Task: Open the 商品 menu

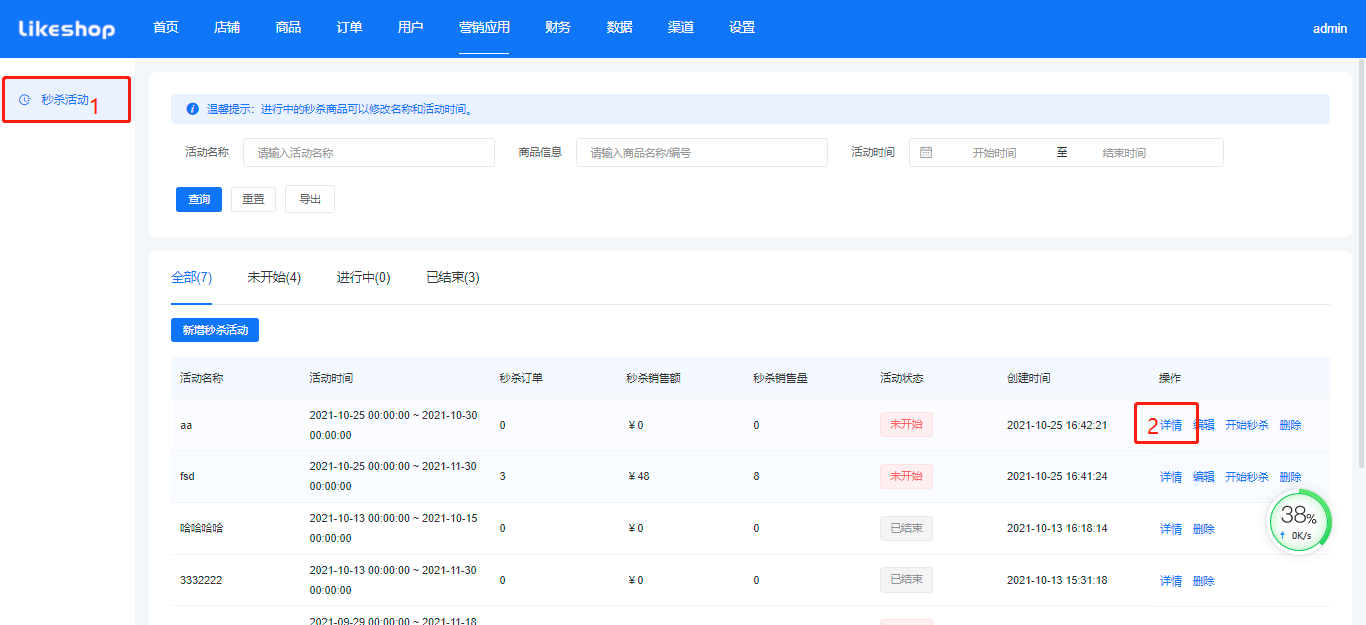Action: [288, 28]
